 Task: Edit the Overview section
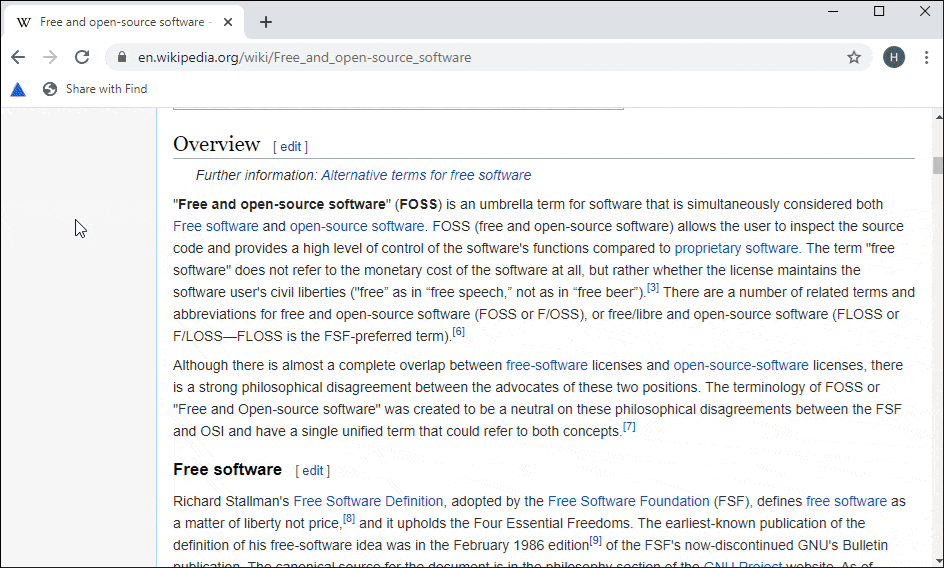point(290,146)
